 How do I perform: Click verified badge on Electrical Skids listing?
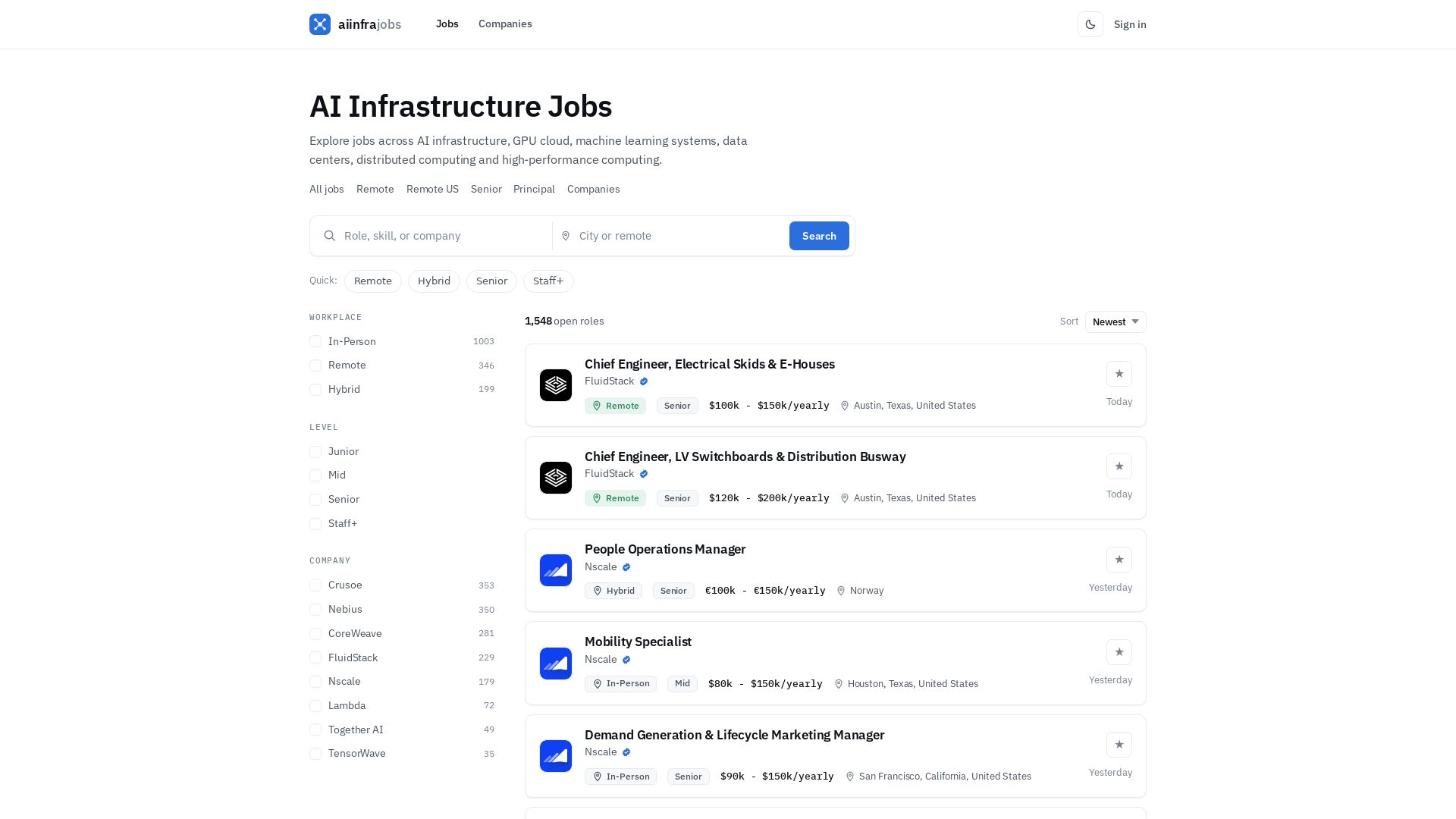[644, 381]
